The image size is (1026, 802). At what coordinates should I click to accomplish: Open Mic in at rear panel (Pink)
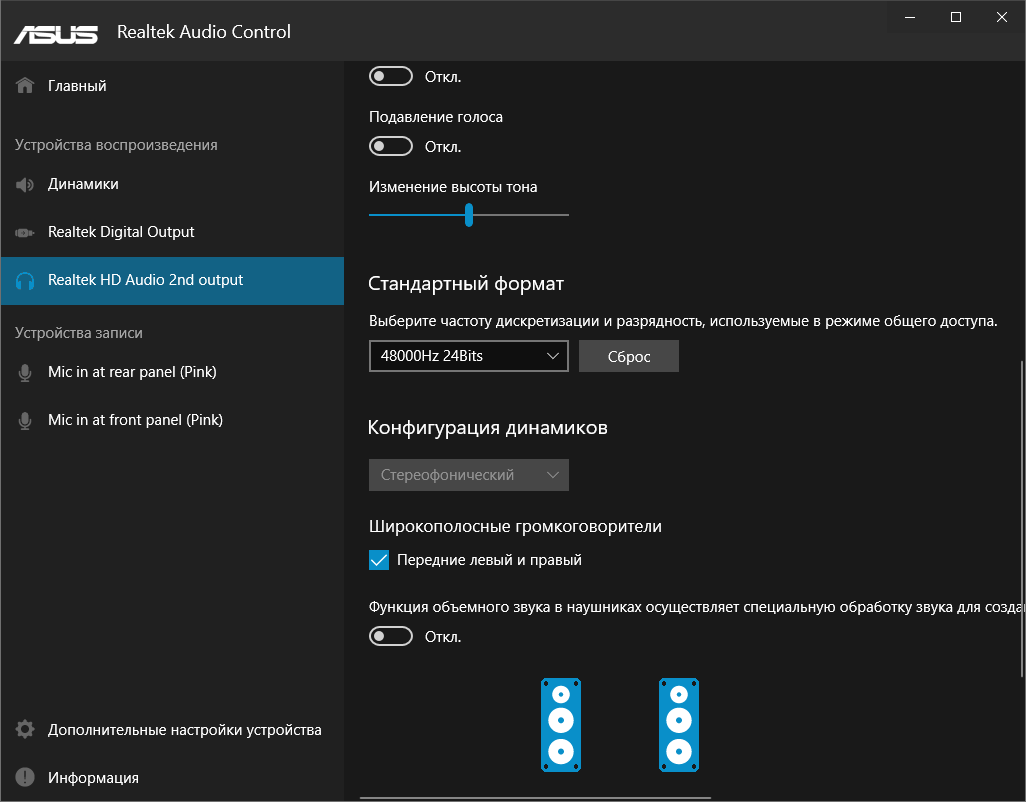click(132, 372)
